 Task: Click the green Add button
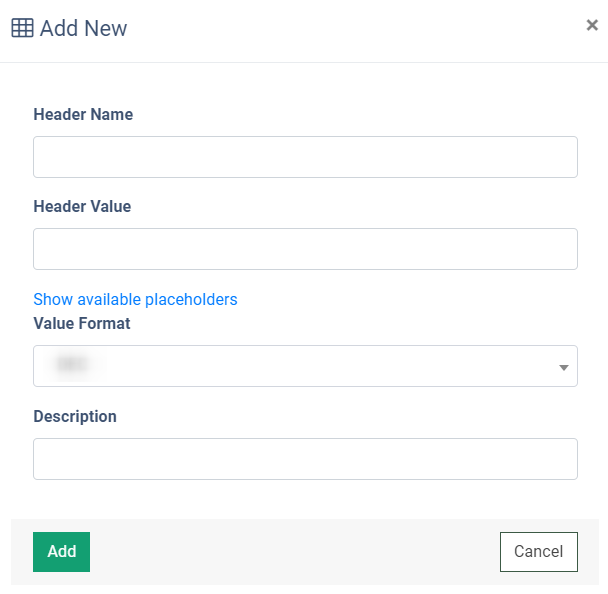tap(61, 552)
